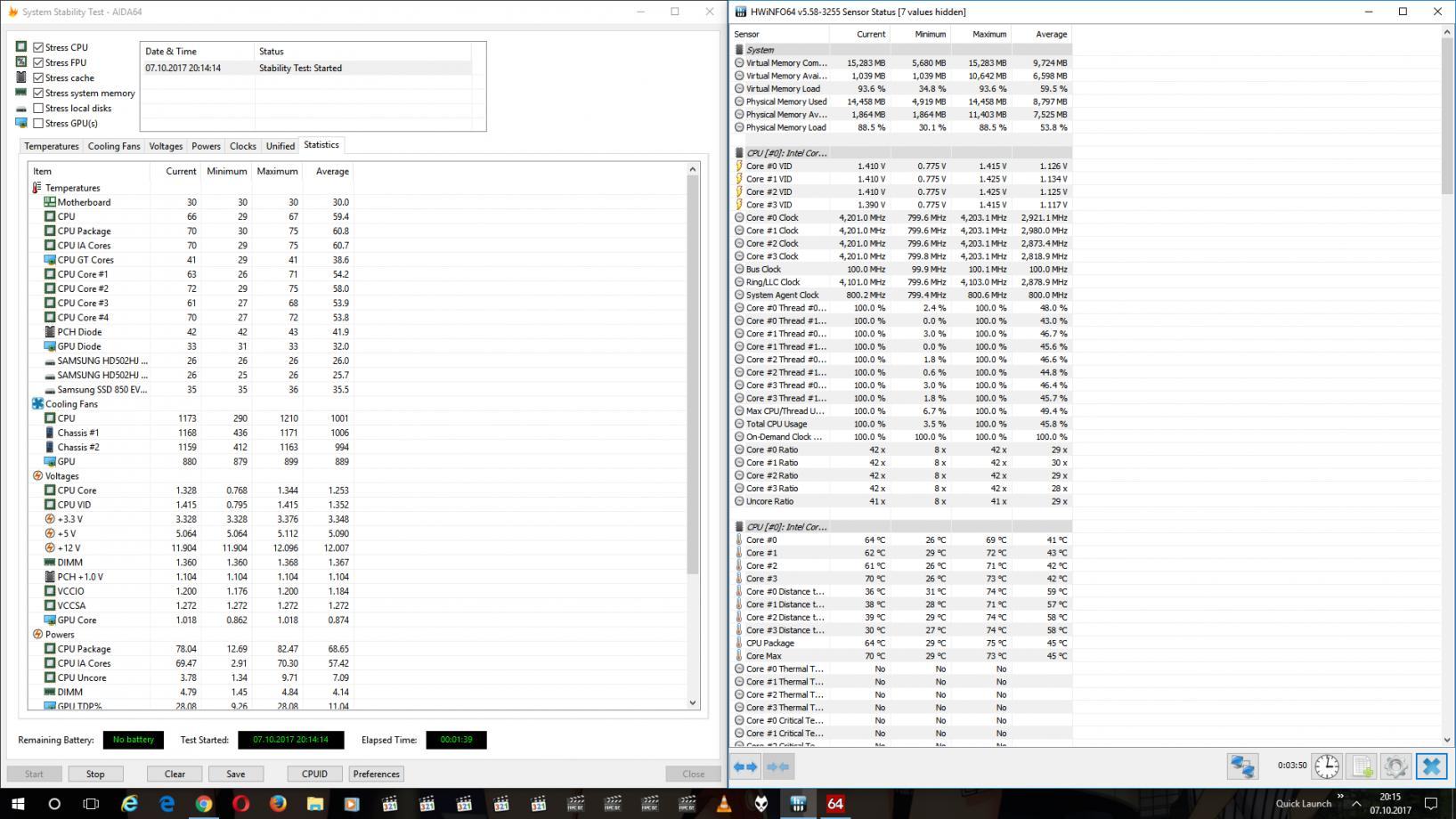Expand the Quick Launch toolbar overflow chevron
The width and height of the screenshot is (1456, 819).
[1340, 797]
